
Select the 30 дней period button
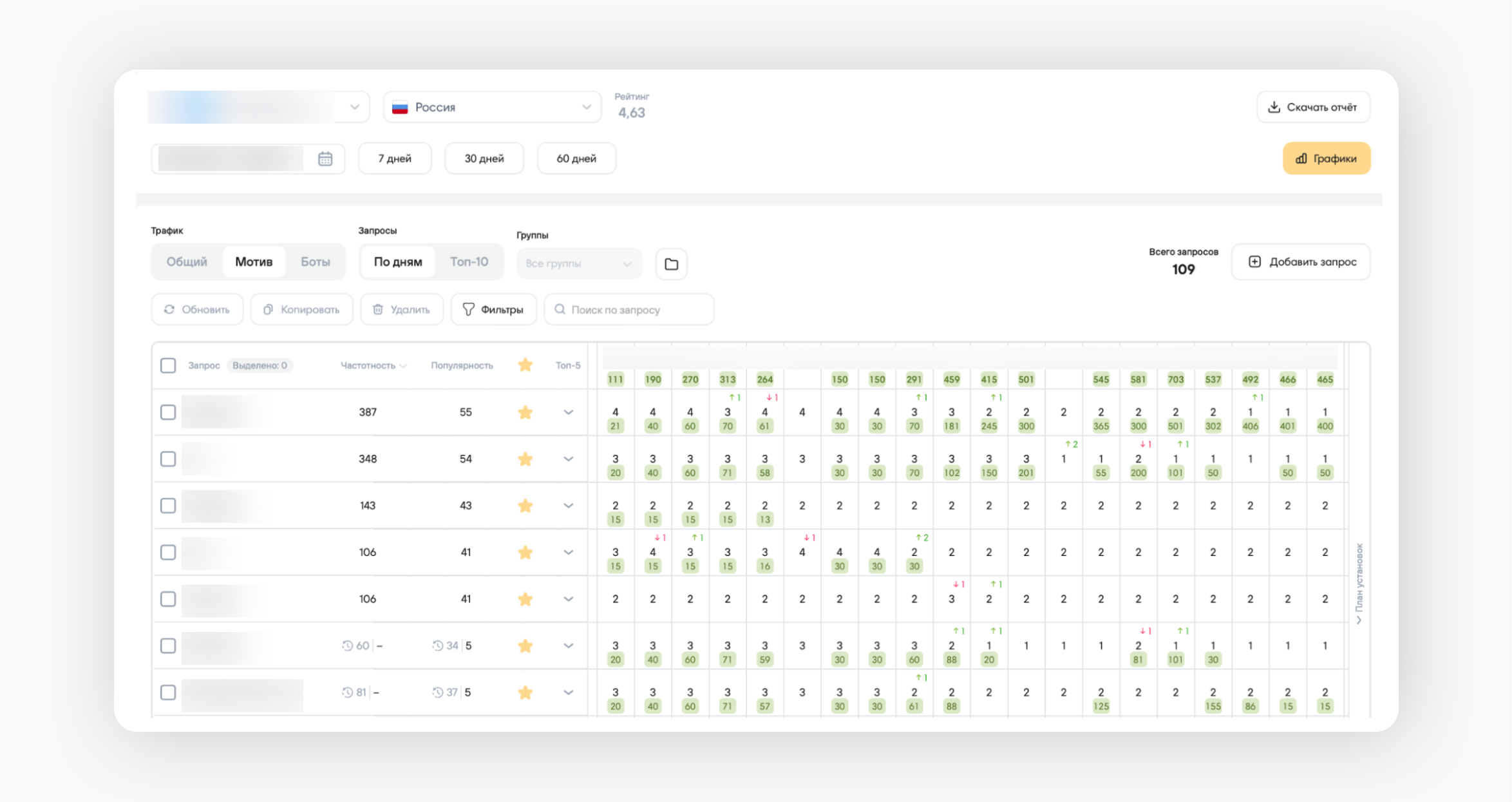point(484,158)
